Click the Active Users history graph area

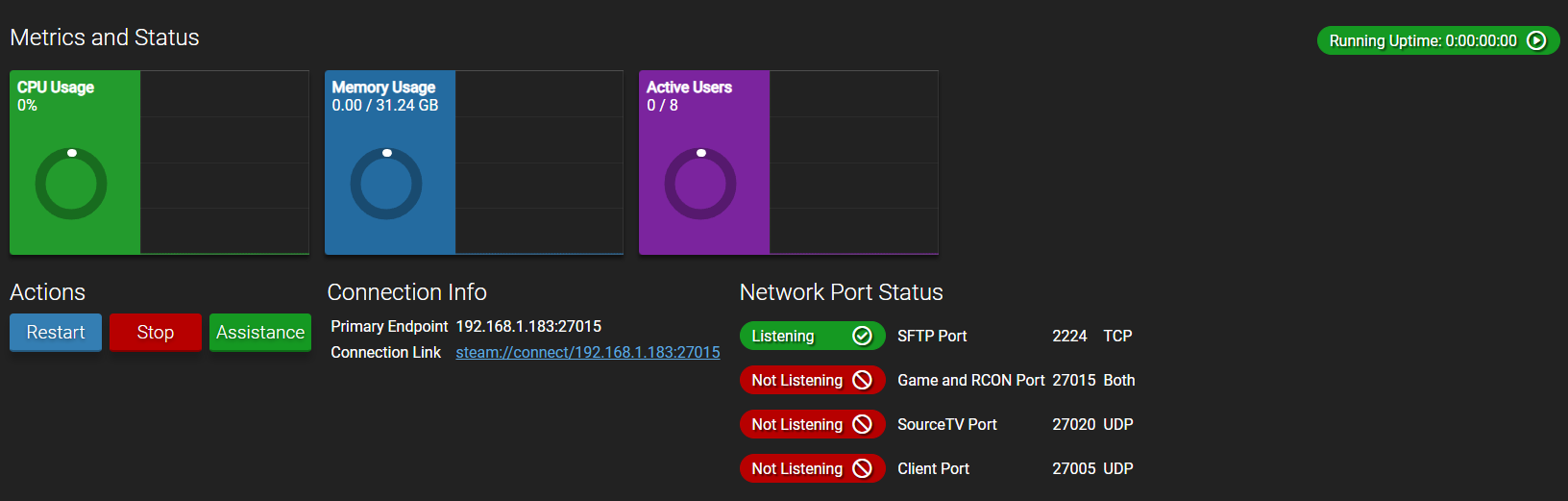point(853,162)
